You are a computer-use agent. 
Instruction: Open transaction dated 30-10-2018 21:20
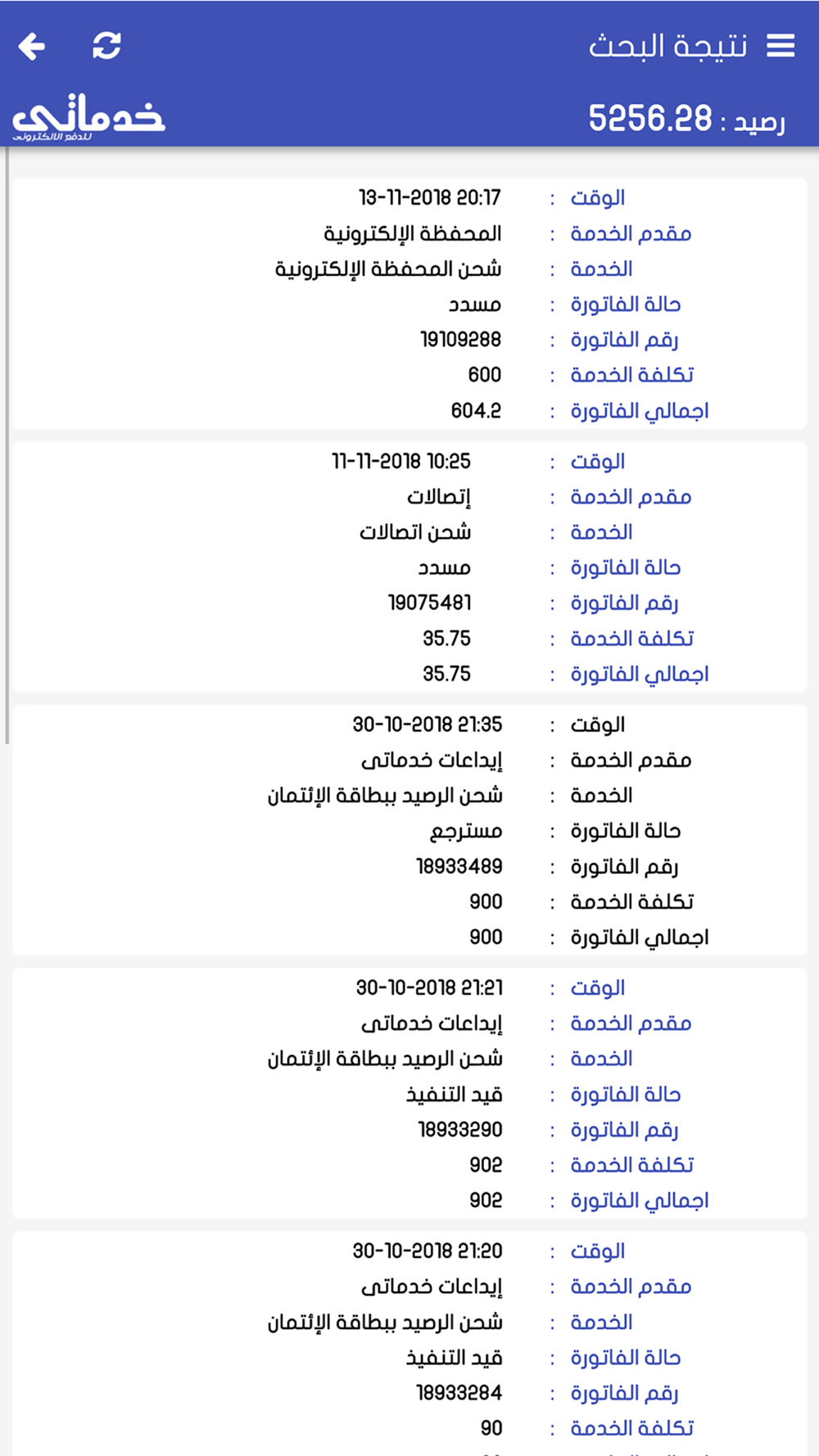428,1251
